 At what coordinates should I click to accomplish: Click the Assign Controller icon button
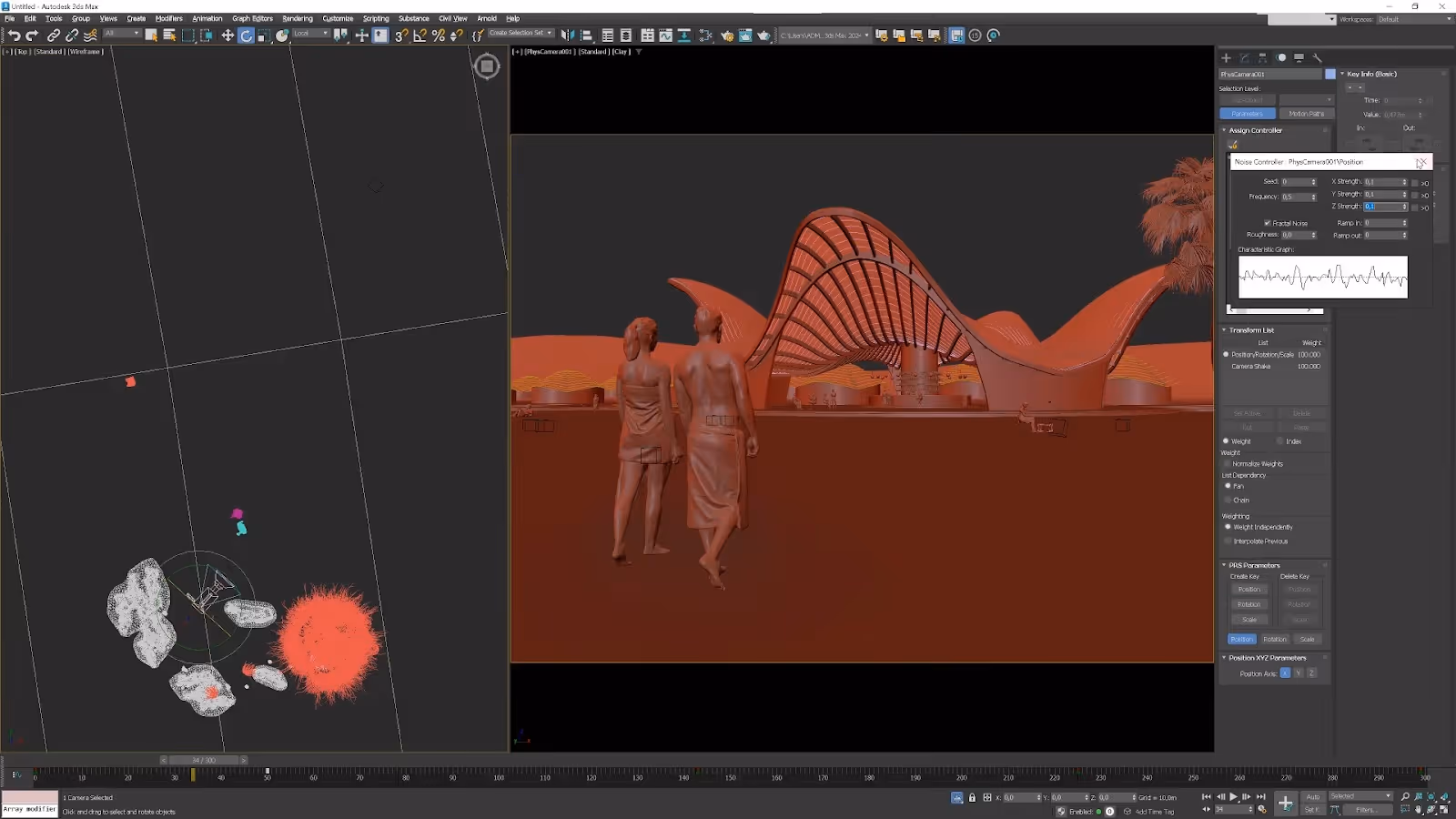point(1233,145)
